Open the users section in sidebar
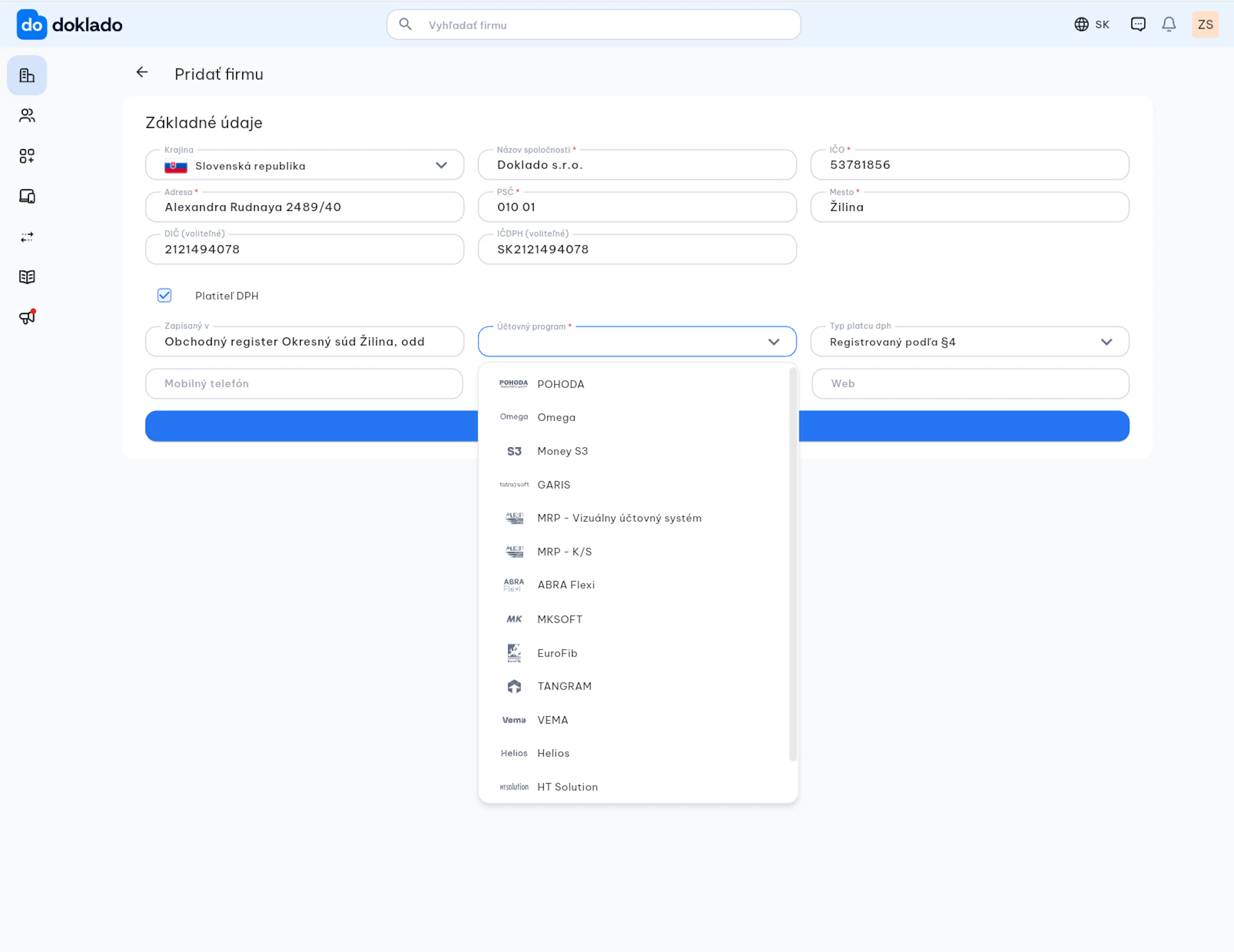Screen dimensions: 1234x952 click(x=27, y=115)
